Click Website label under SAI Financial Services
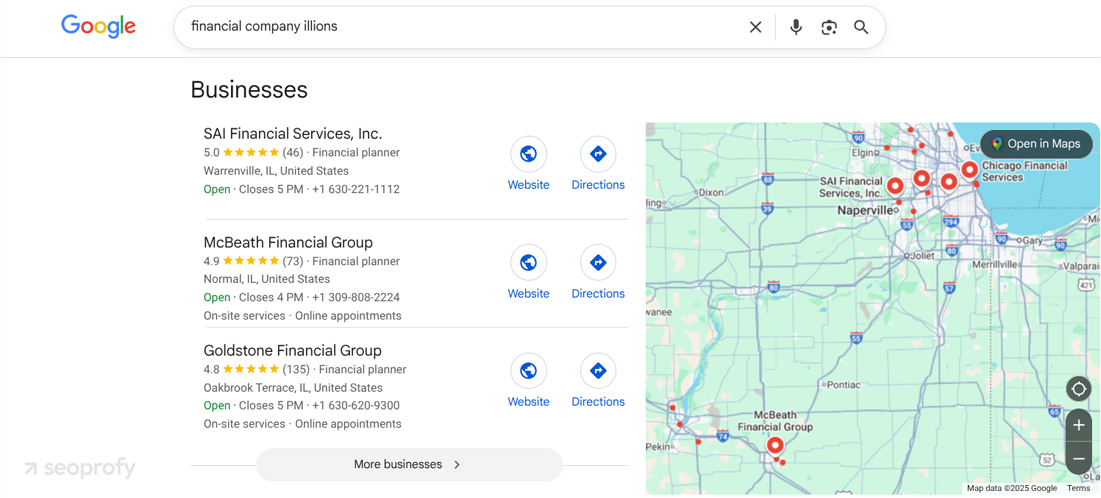 point(528,185)
